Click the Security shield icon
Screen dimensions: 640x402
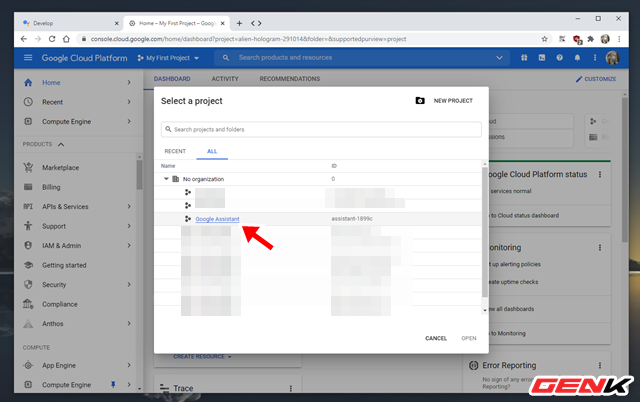(x=28, y=284)
